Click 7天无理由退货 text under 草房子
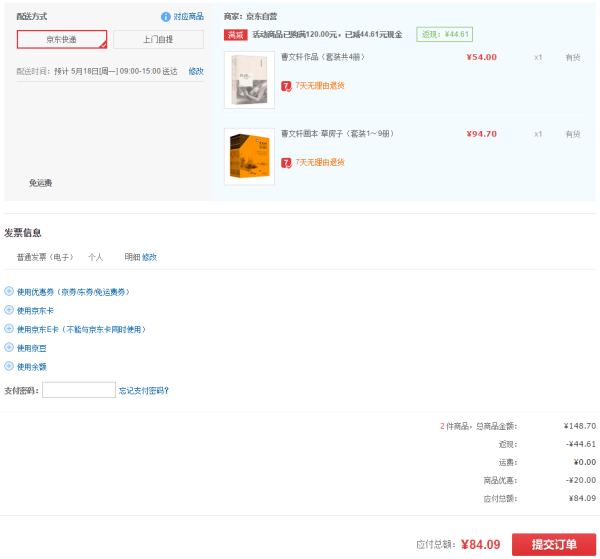The height and width of the screenshot is (559, 600). pos(320,162)
